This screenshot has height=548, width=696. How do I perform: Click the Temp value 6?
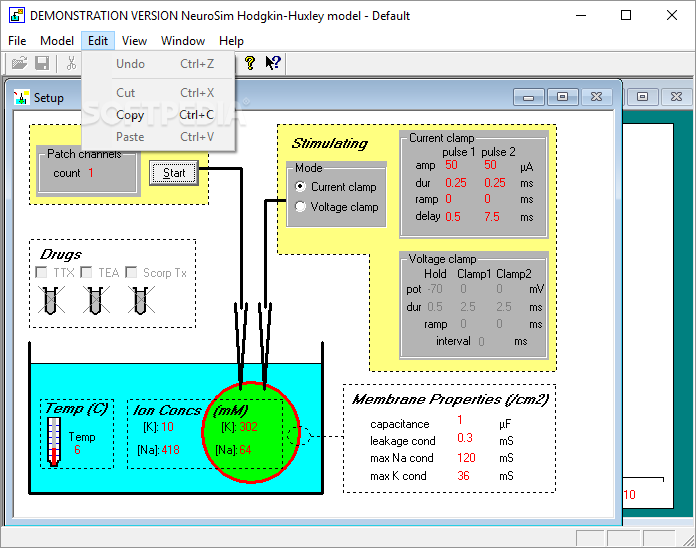pos(77,450)
